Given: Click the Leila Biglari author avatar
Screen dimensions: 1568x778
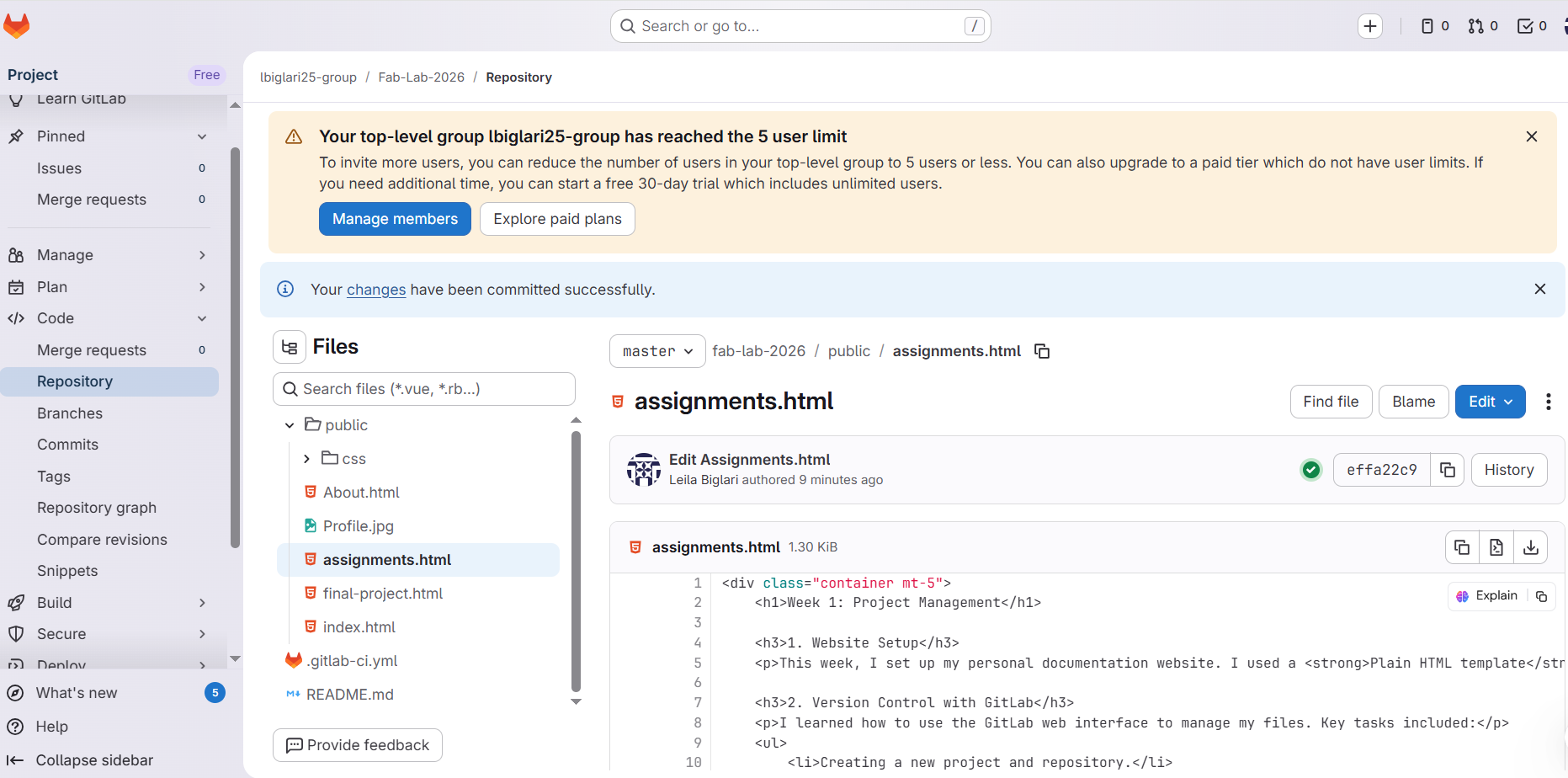Looking at the screenshot, I should (644, 470).
